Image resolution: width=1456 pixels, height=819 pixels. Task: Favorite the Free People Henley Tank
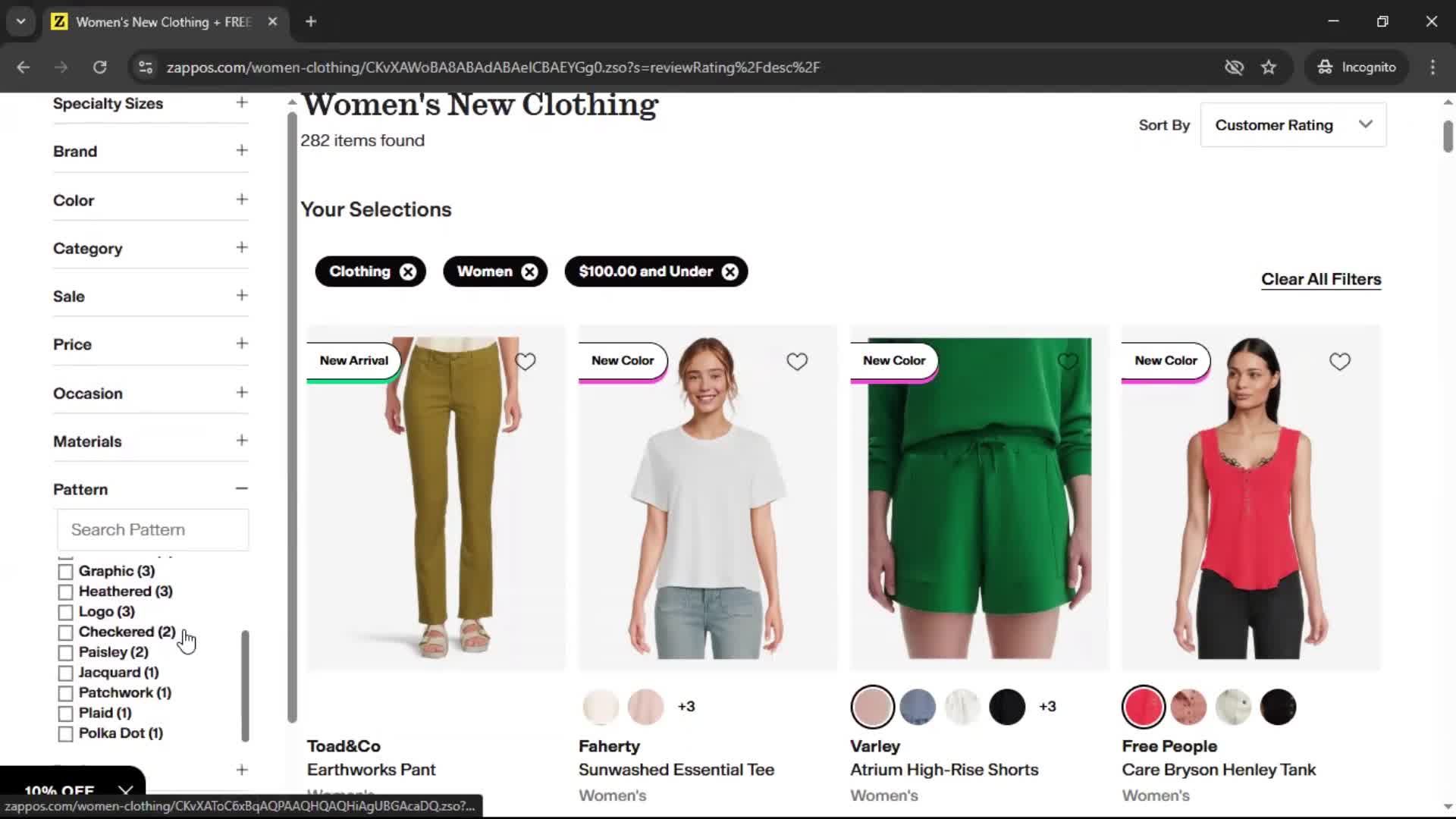(1340, 362)
